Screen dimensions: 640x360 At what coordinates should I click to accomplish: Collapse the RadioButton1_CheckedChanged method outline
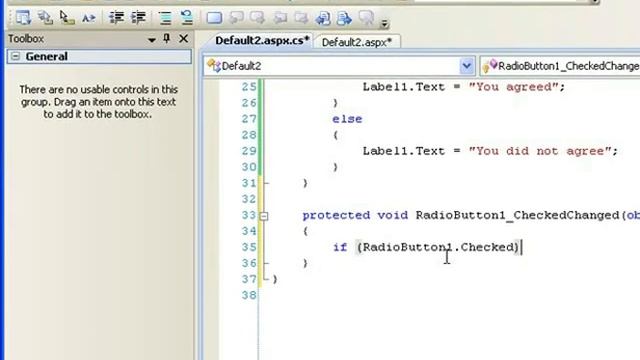(x=264, y=216)
